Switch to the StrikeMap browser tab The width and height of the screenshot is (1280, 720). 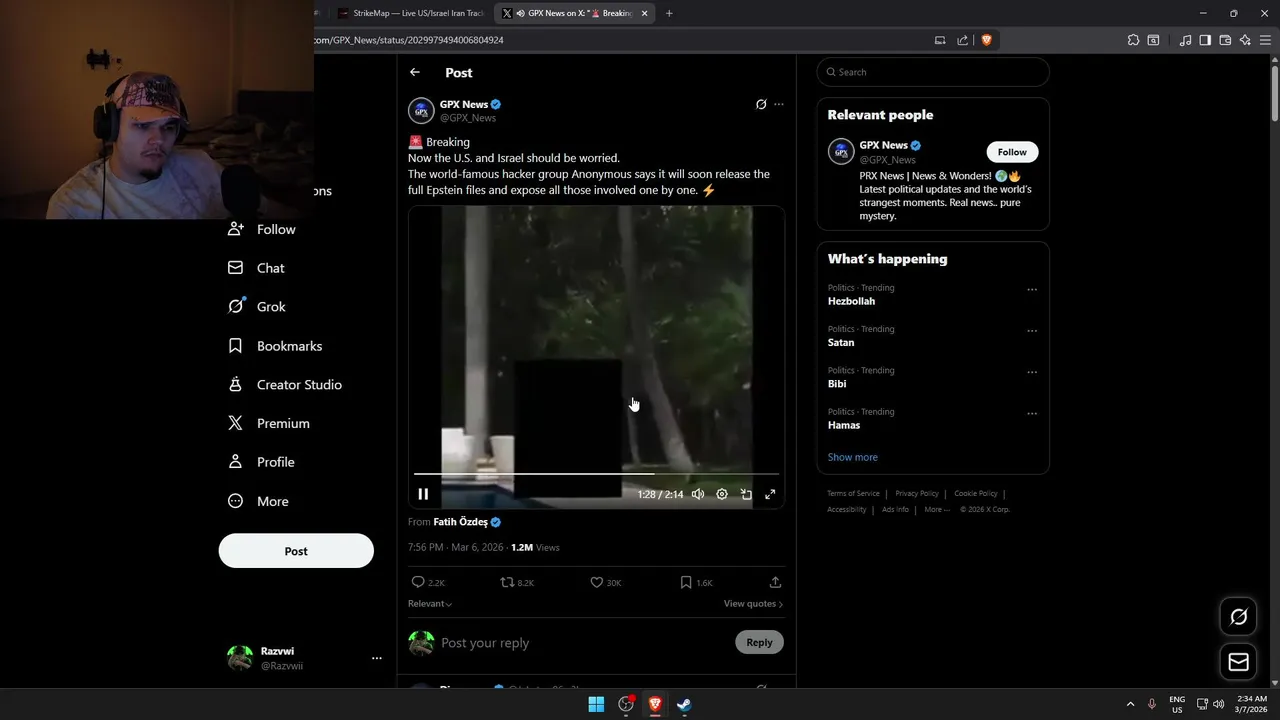[410, 13]
